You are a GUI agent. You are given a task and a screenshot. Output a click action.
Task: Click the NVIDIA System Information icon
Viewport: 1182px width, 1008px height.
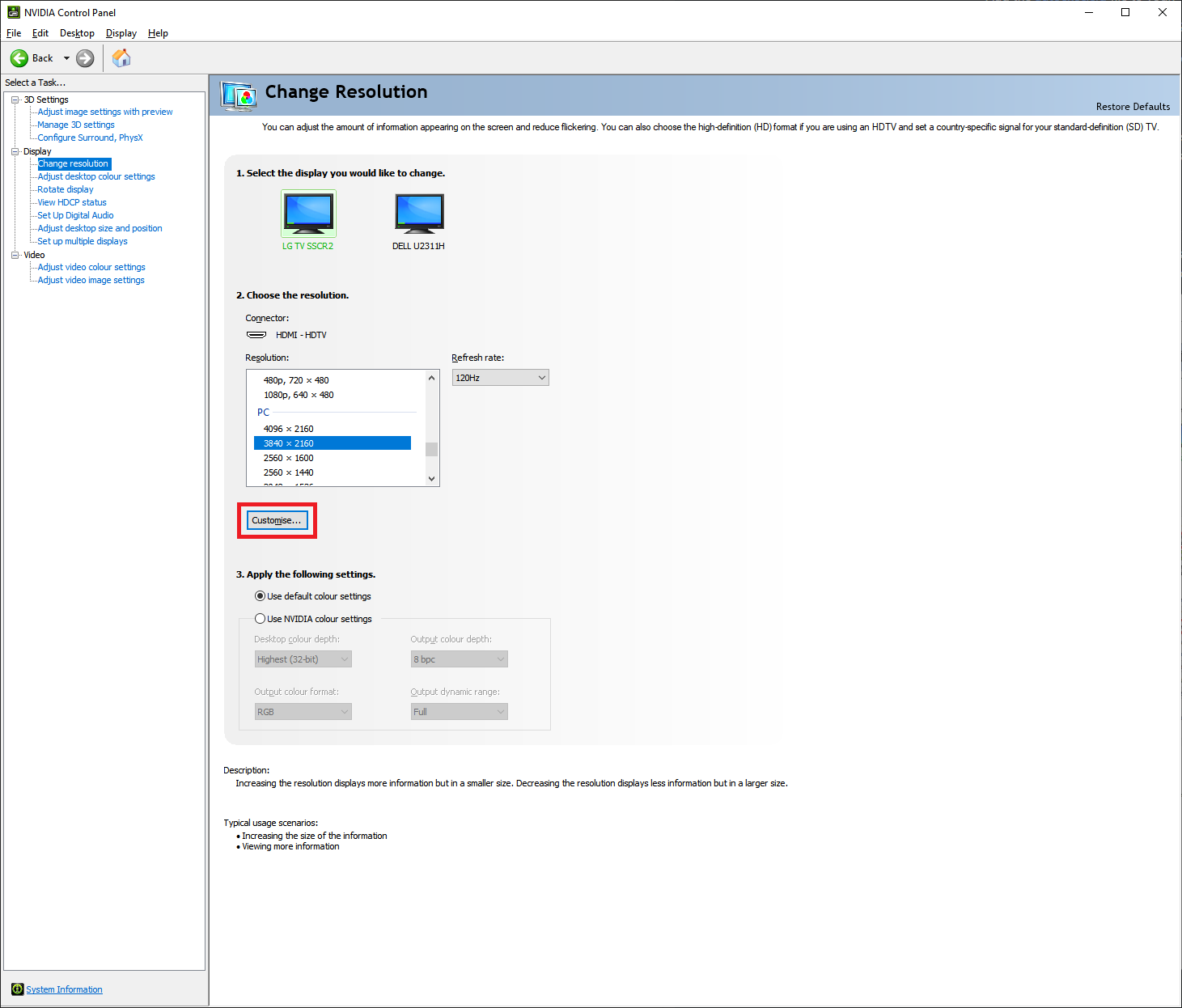point(18,989)
